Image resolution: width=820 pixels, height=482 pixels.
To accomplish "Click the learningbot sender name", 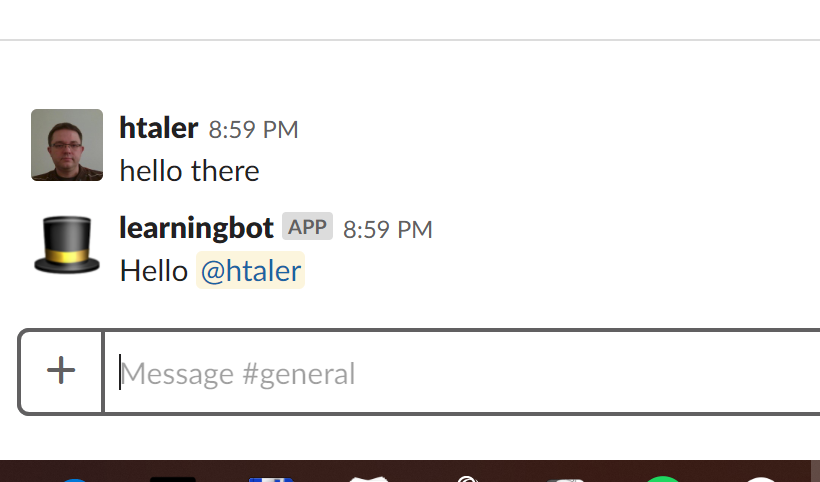I will [x=197, y=228].
